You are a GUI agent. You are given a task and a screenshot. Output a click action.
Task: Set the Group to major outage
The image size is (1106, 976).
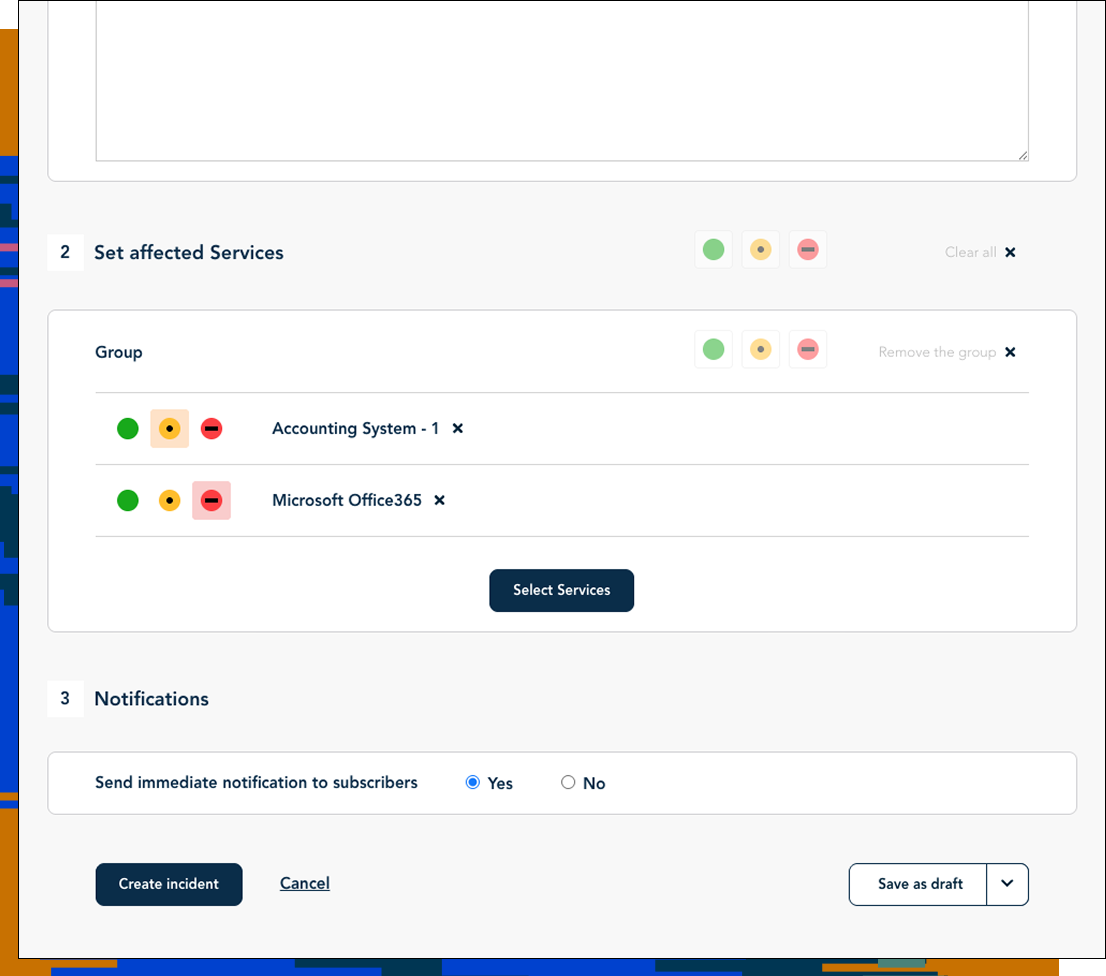point(807,349)
